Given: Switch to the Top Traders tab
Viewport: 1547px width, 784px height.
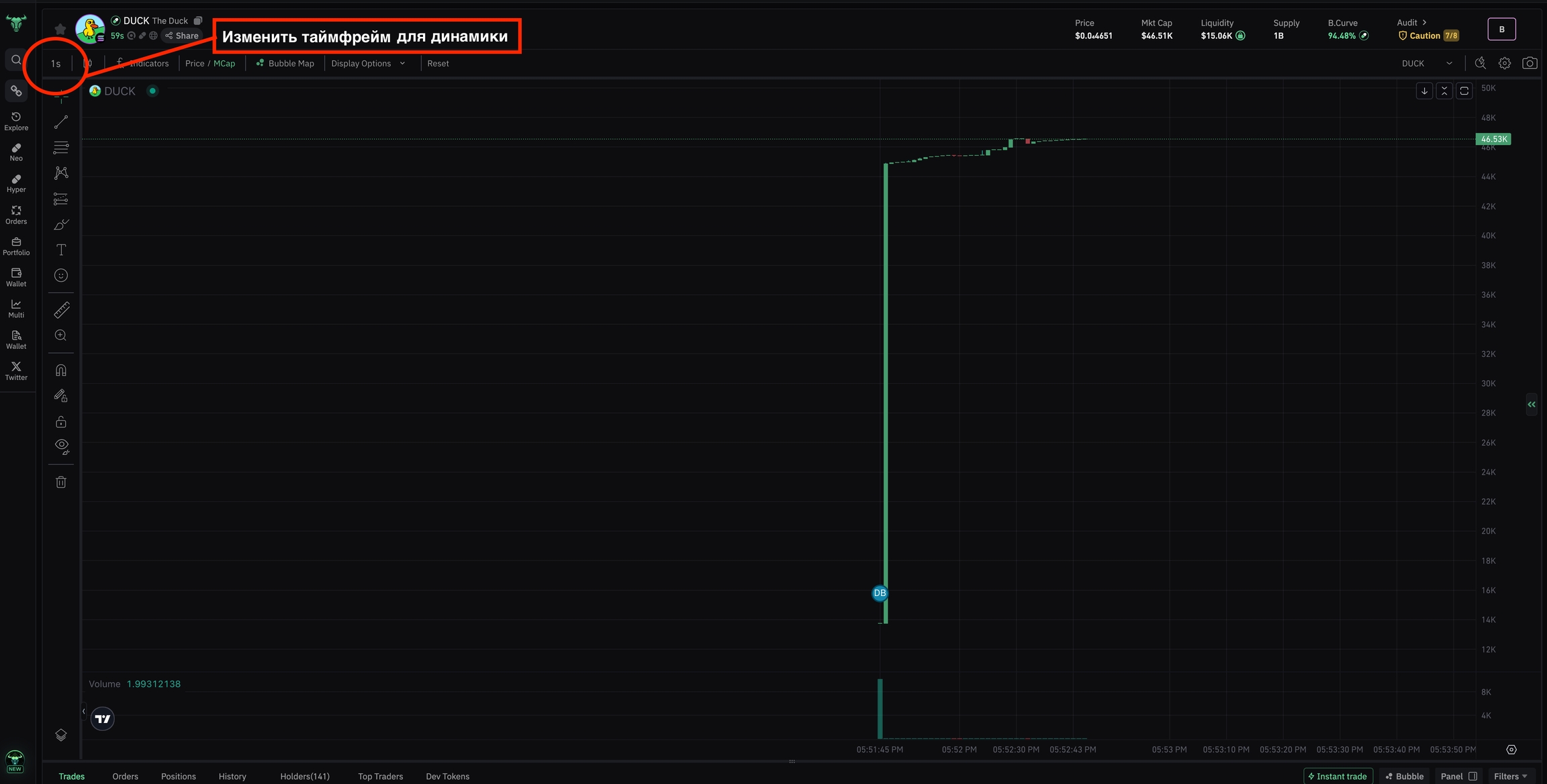Looking at the screenshot, I should (x=381, y=776).
